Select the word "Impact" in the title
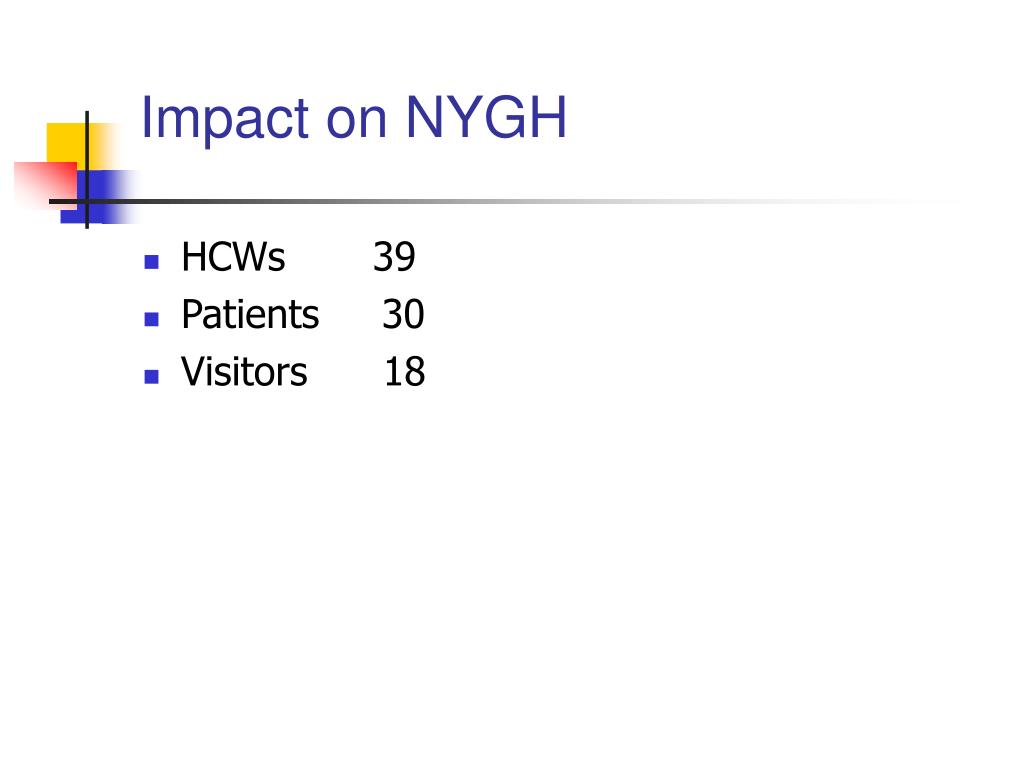Viewport: 1024px width, 768px height. coord(225,118)
